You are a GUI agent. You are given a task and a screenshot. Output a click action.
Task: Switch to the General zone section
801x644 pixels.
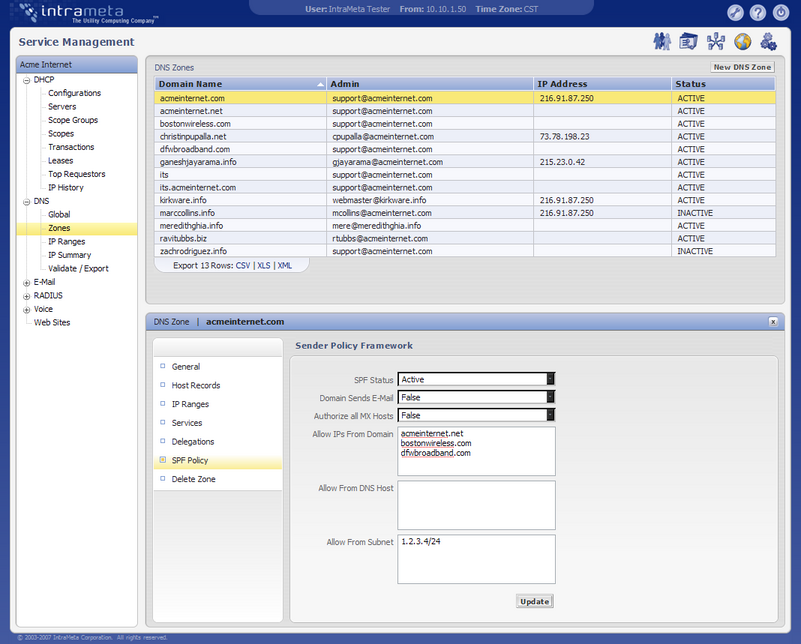point(186,366)
